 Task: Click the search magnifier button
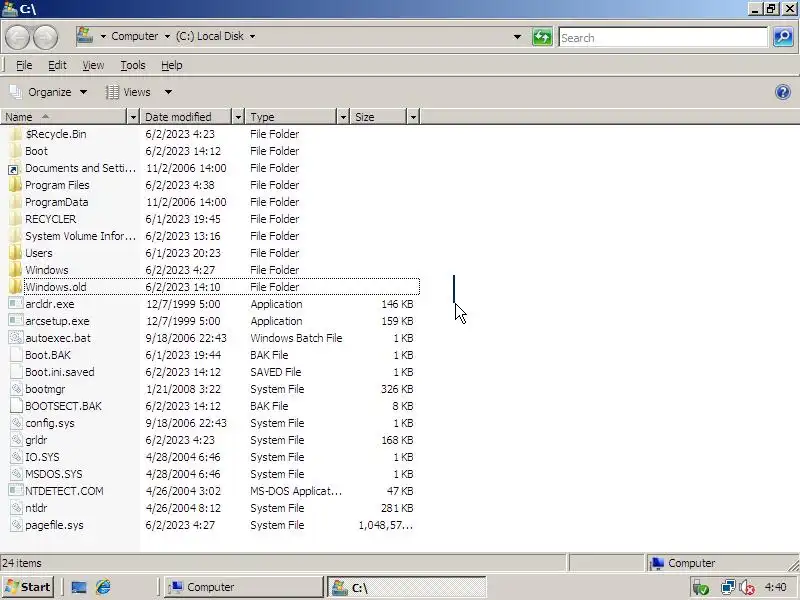click(783, 37)
